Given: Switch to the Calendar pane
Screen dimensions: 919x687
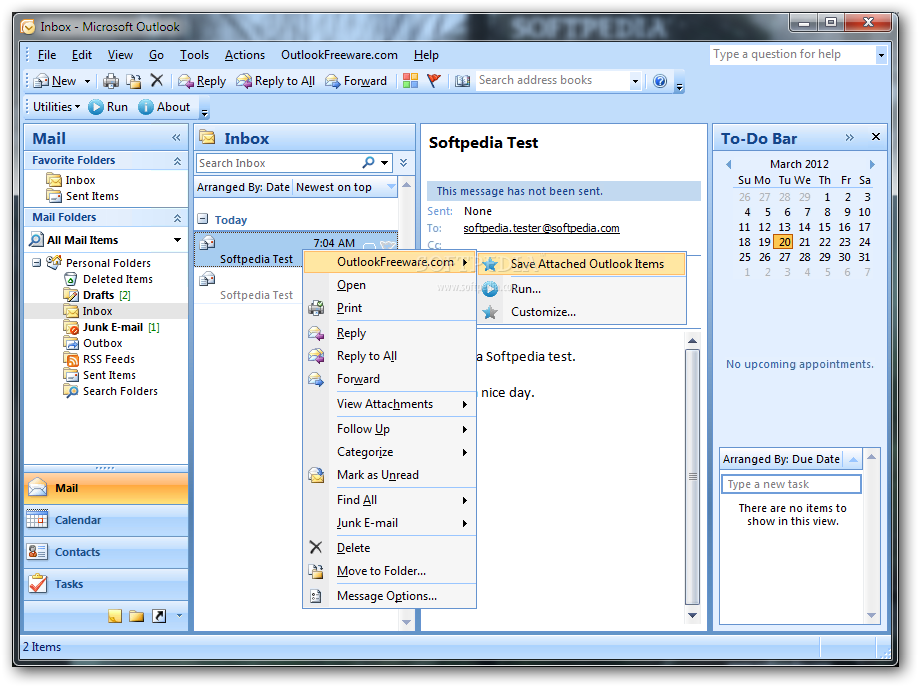Looking at the screenshot, I should click(x=106, y=520).
